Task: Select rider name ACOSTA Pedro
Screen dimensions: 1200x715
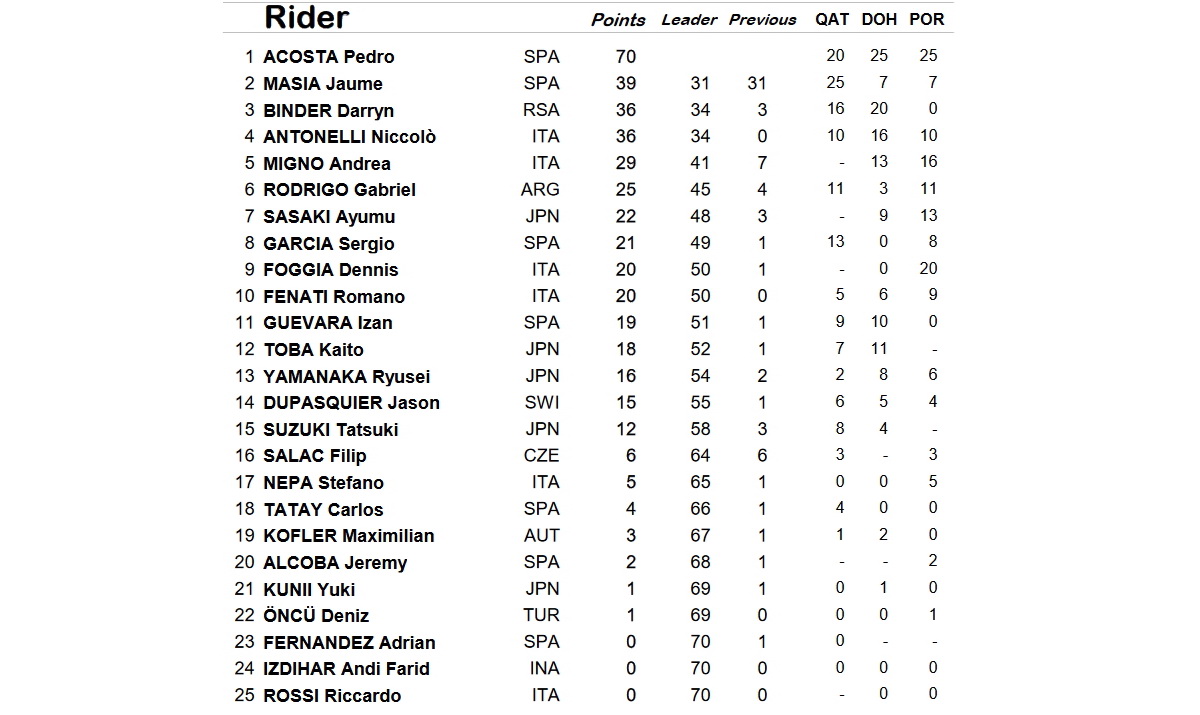Action: [328, 57]
